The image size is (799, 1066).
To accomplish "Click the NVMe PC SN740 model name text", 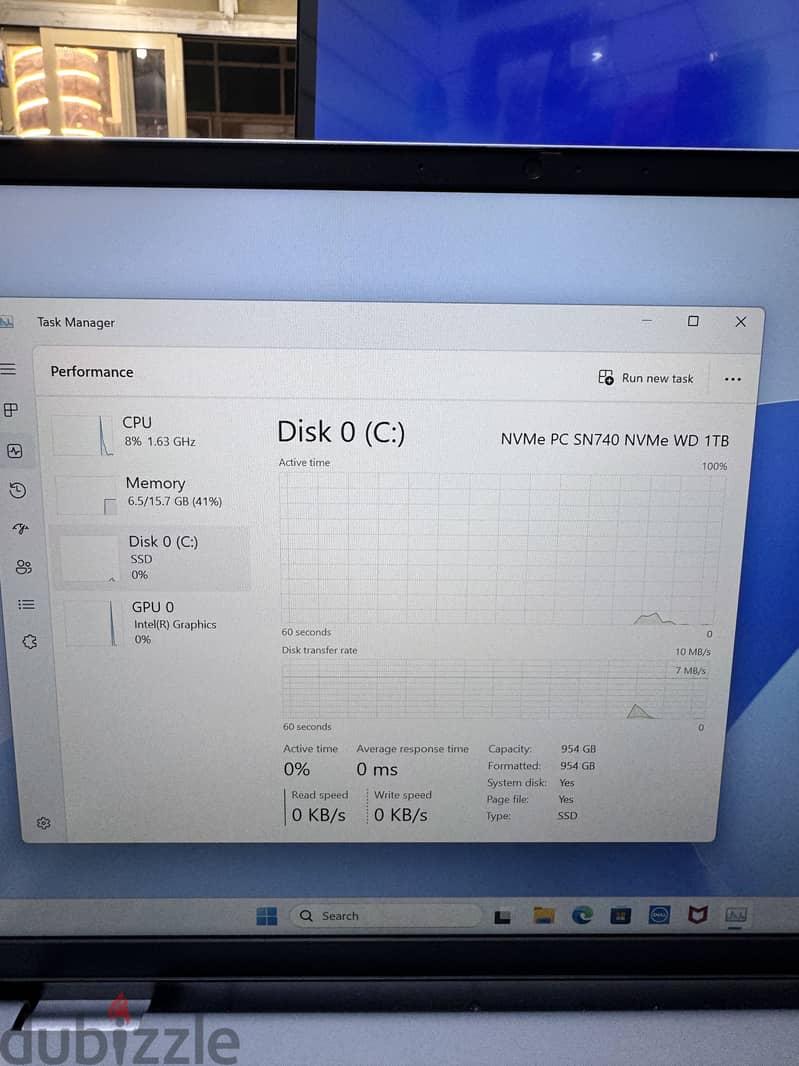I will point(615,440).
